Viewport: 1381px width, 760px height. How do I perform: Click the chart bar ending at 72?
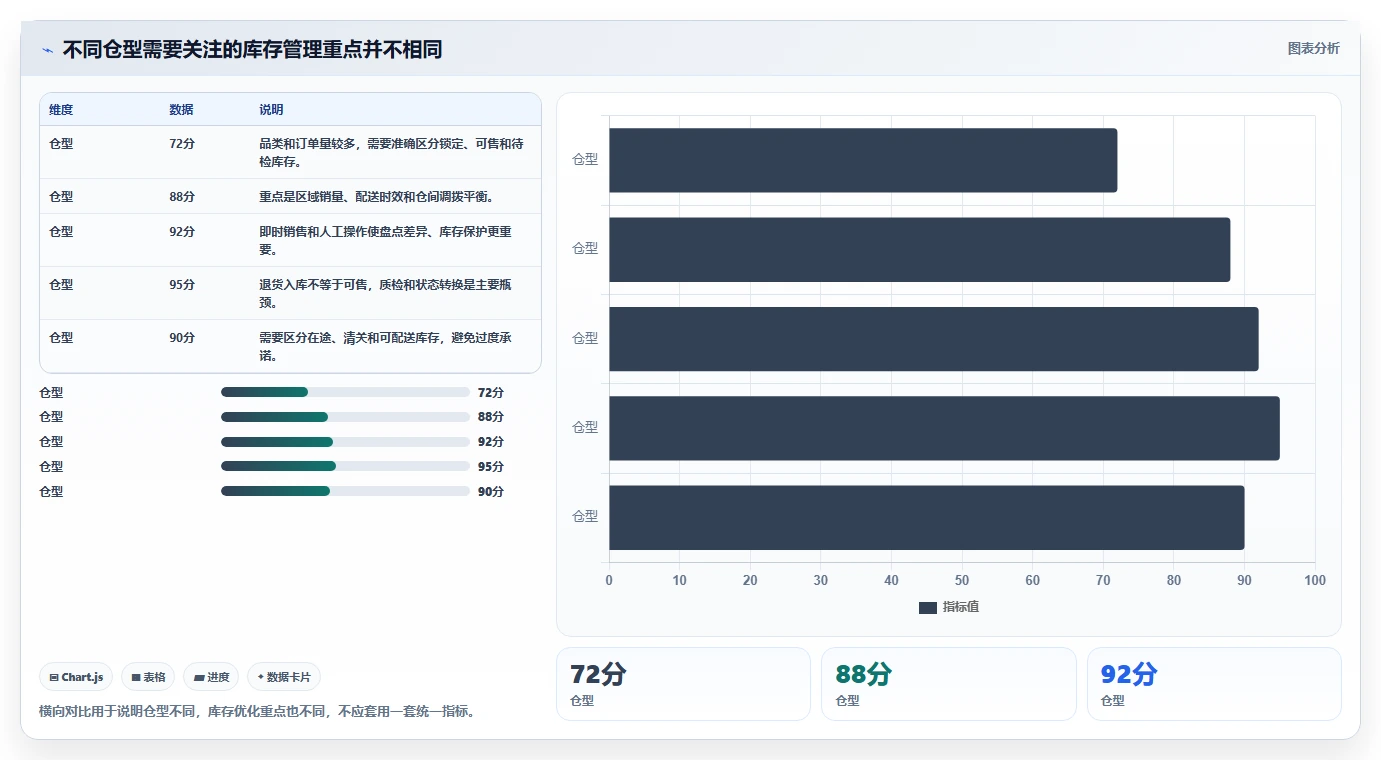pos(863,160)
